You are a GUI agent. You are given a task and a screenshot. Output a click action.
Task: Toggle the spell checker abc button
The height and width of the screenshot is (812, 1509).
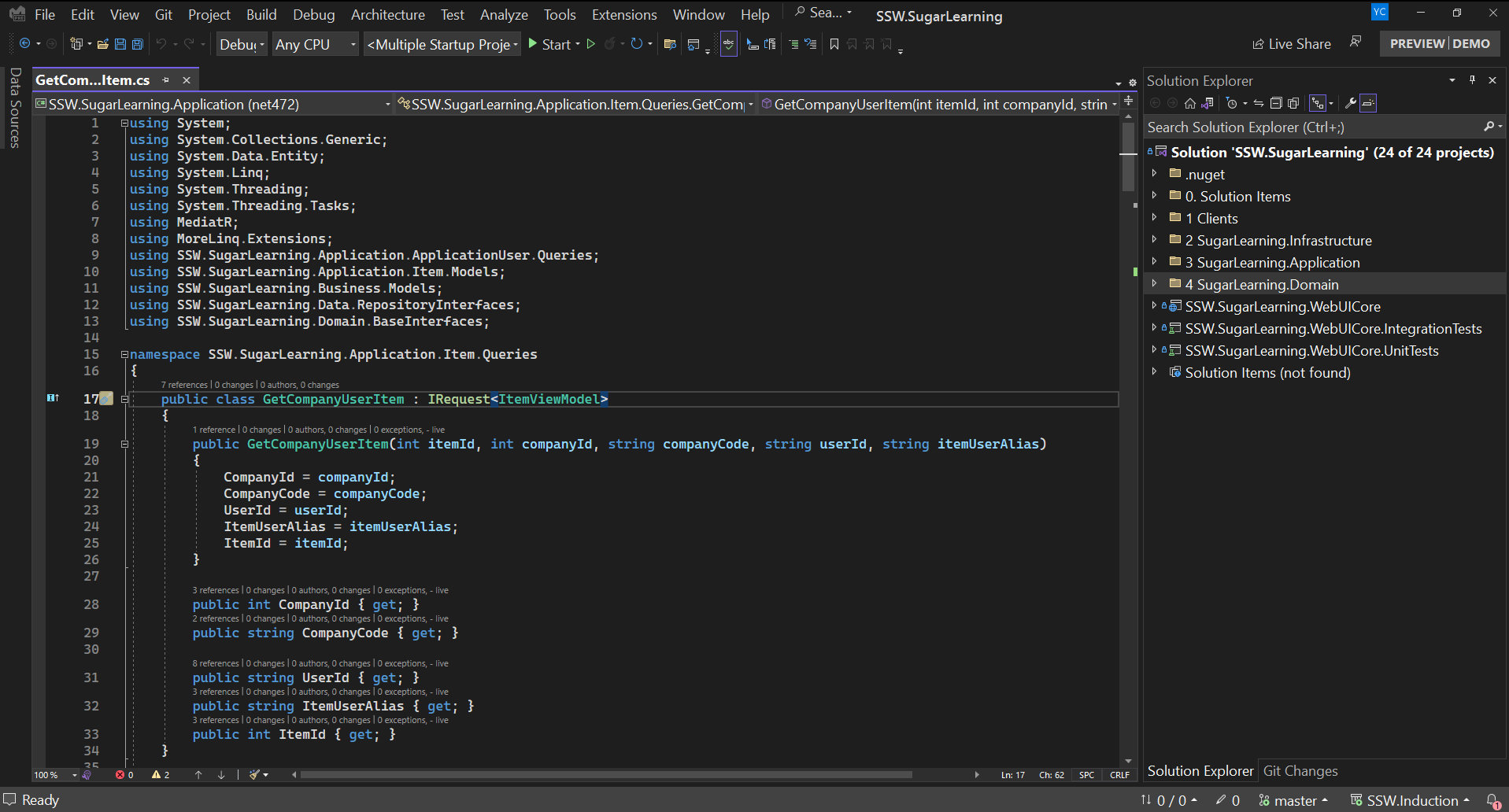(x=729, y=44)
